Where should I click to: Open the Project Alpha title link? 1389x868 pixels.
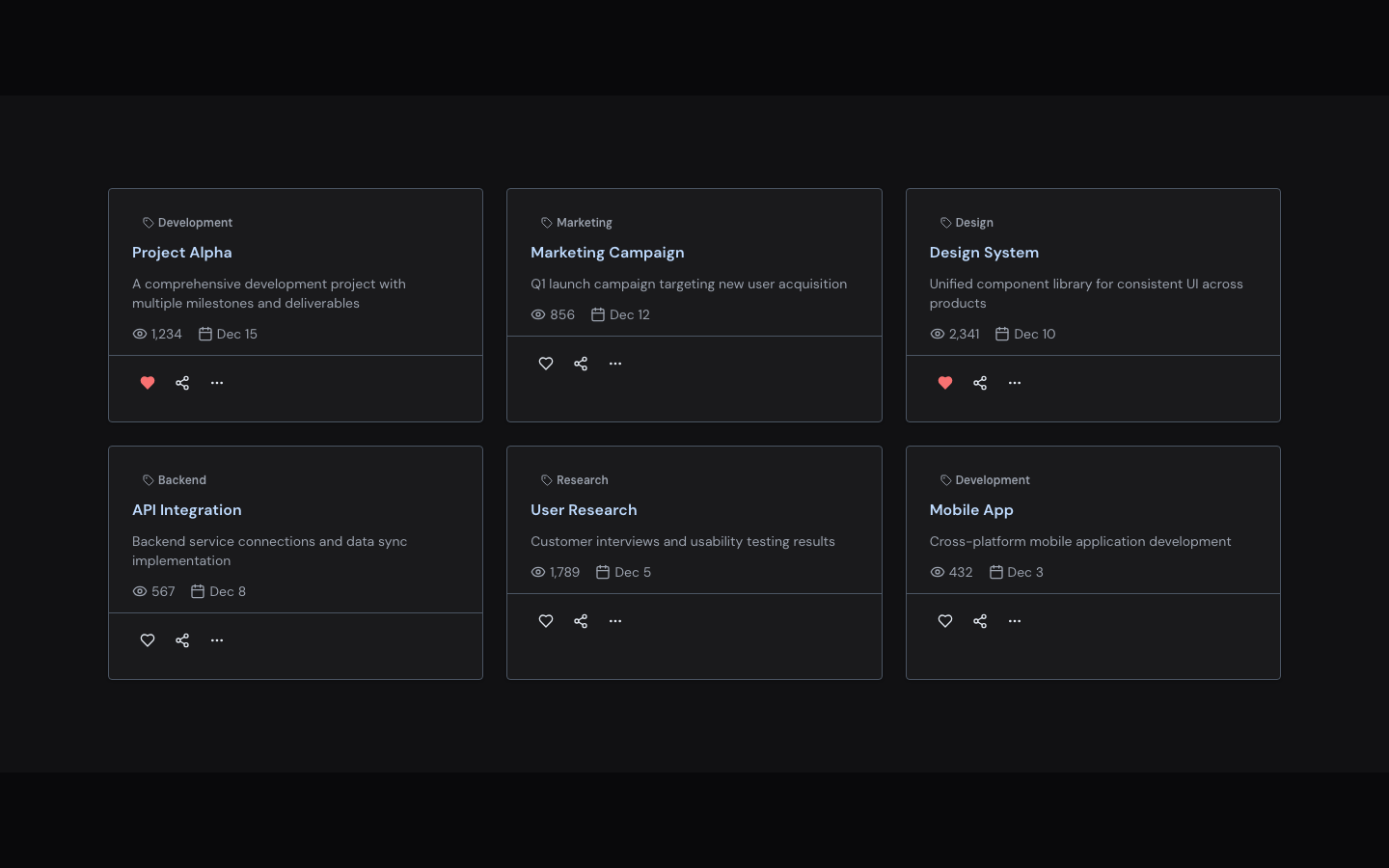182,252
